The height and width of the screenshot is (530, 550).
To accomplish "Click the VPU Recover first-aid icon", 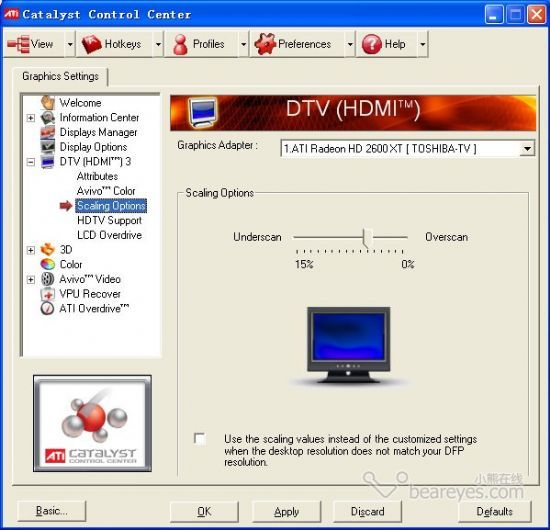I will [48, 294].
